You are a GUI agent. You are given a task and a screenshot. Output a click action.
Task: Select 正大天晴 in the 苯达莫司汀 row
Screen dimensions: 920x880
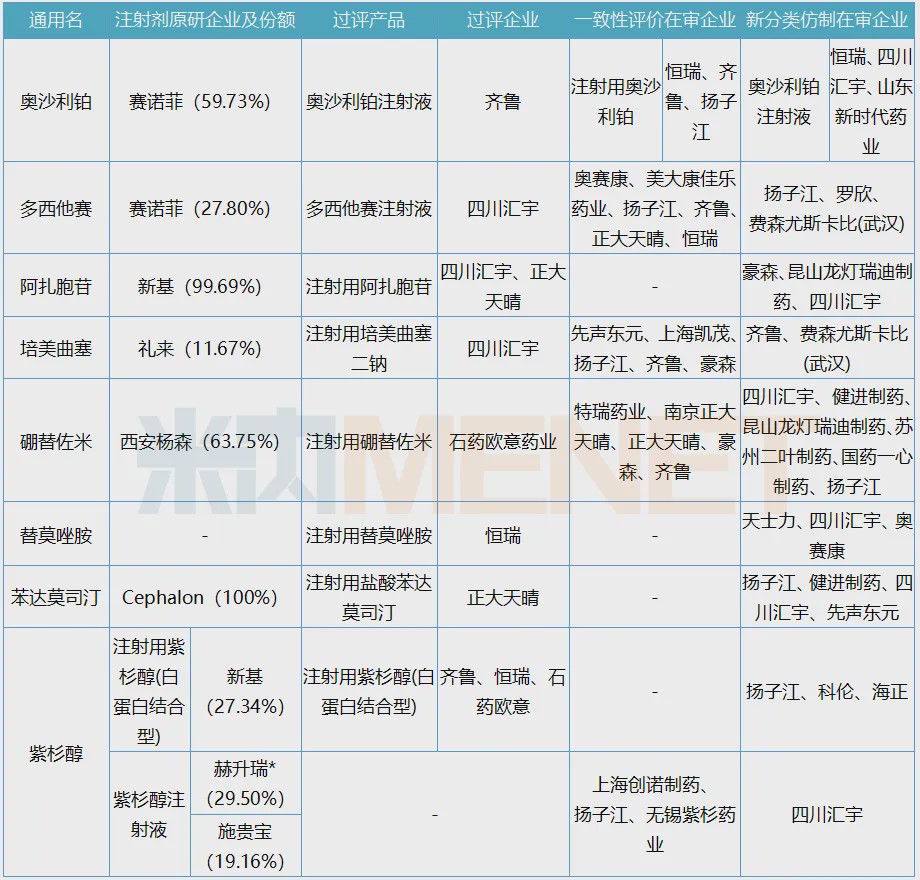pos(503,597)
